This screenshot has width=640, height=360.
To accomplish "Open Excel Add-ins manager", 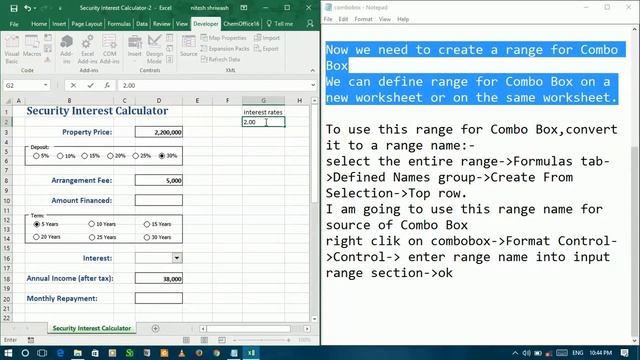I will (87, 49).
